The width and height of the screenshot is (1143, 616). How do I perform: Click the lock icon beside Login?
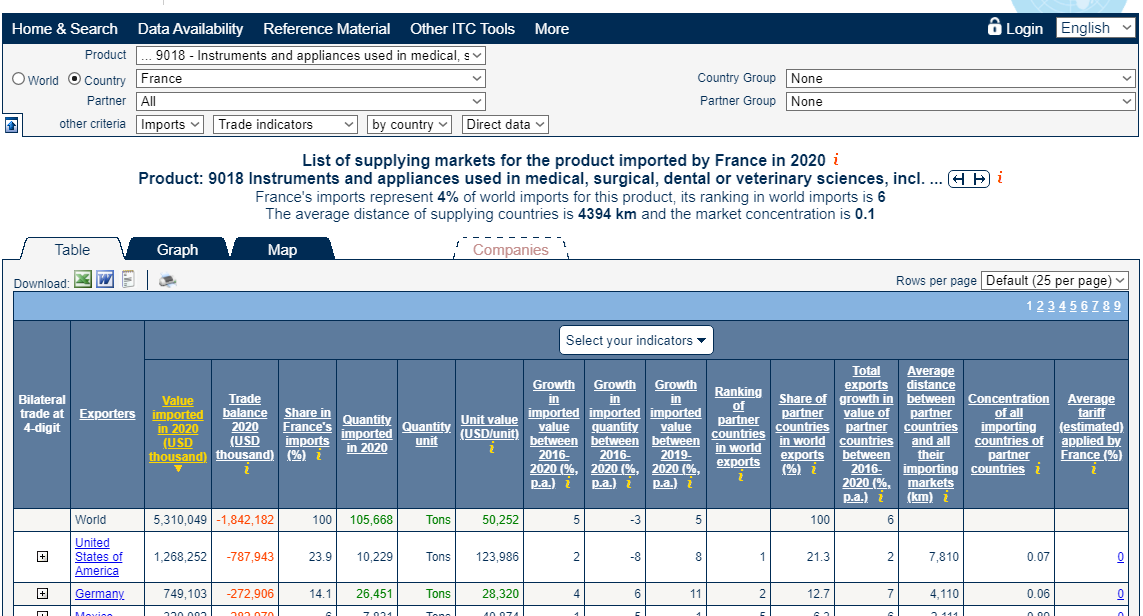[994, 27]
